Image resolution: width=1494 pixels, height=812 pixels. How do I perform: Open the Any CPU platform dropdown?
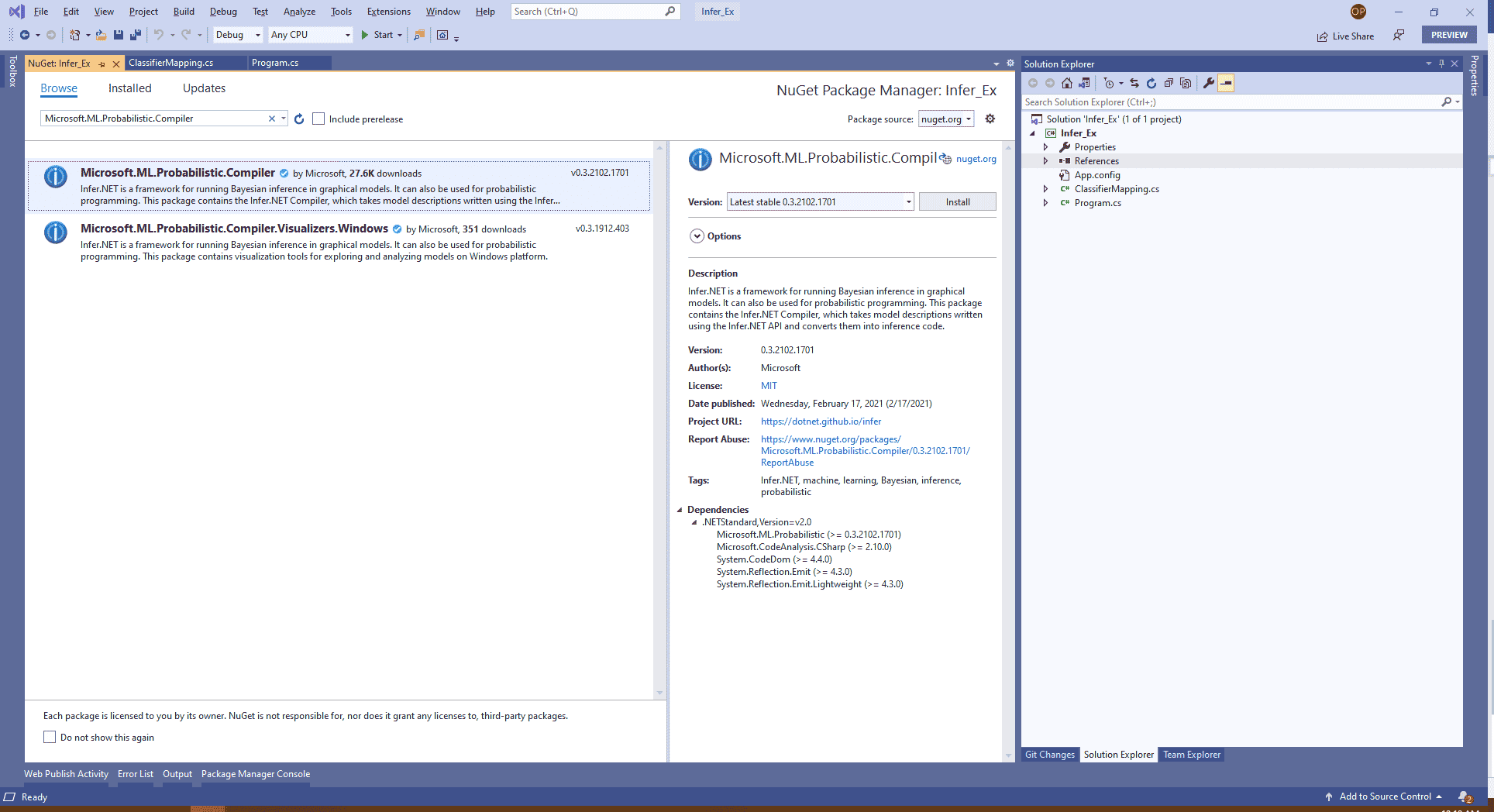click(x=311, y=35)
